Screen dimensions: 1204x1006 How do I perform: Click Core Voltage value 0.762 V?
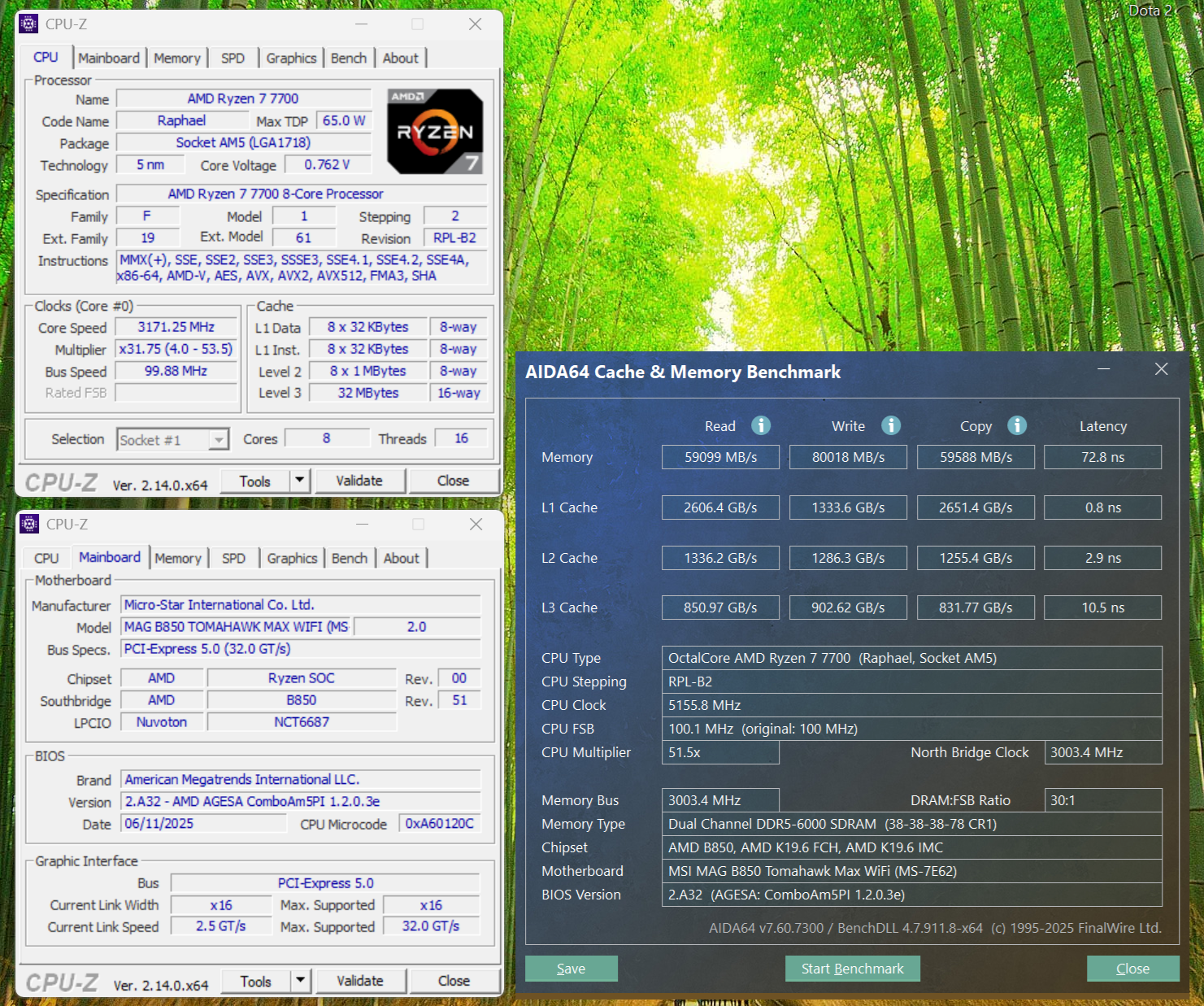[x=327, y=164]
